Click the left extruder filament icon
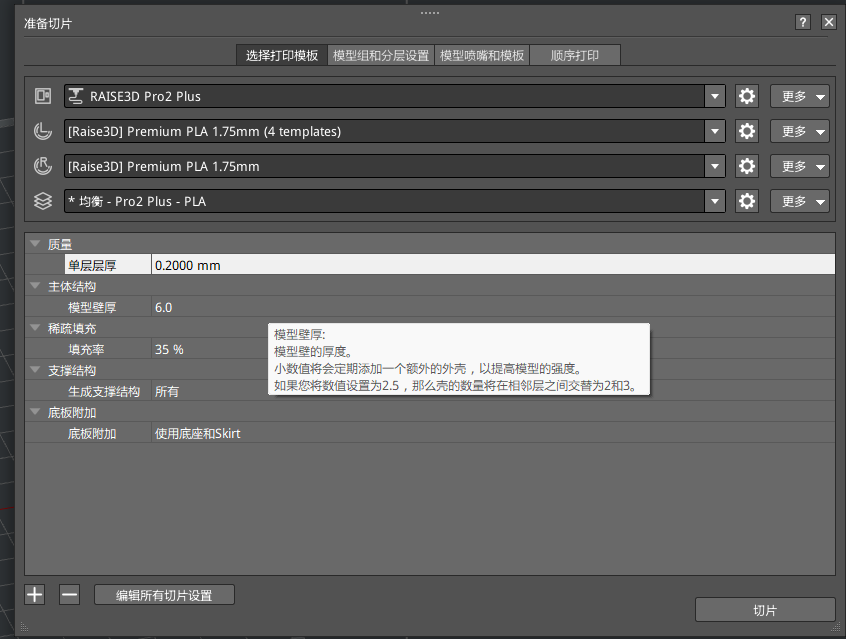The image size is (846, 639). pyautogui.click(x=43, y=131)
